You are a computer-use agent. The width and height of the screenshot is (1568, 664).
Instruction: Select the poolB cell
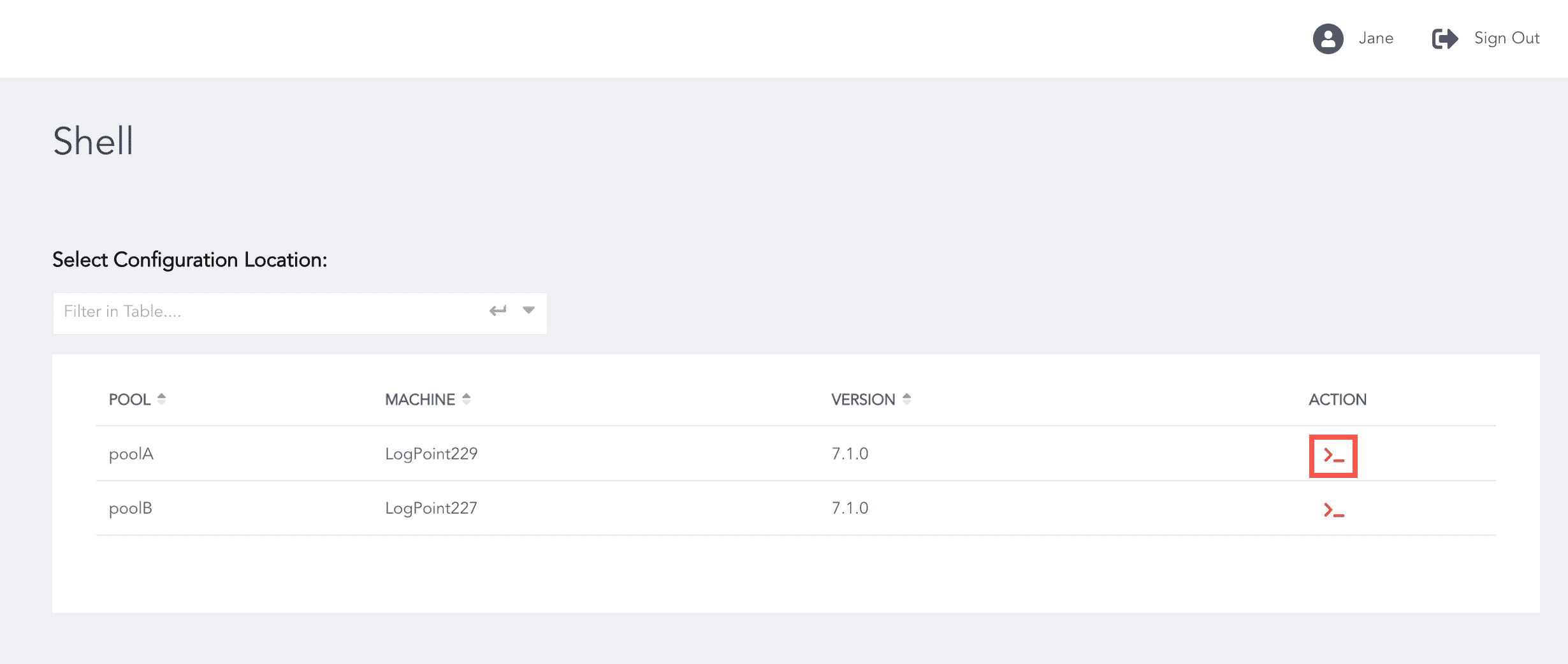tap(131, 508)
